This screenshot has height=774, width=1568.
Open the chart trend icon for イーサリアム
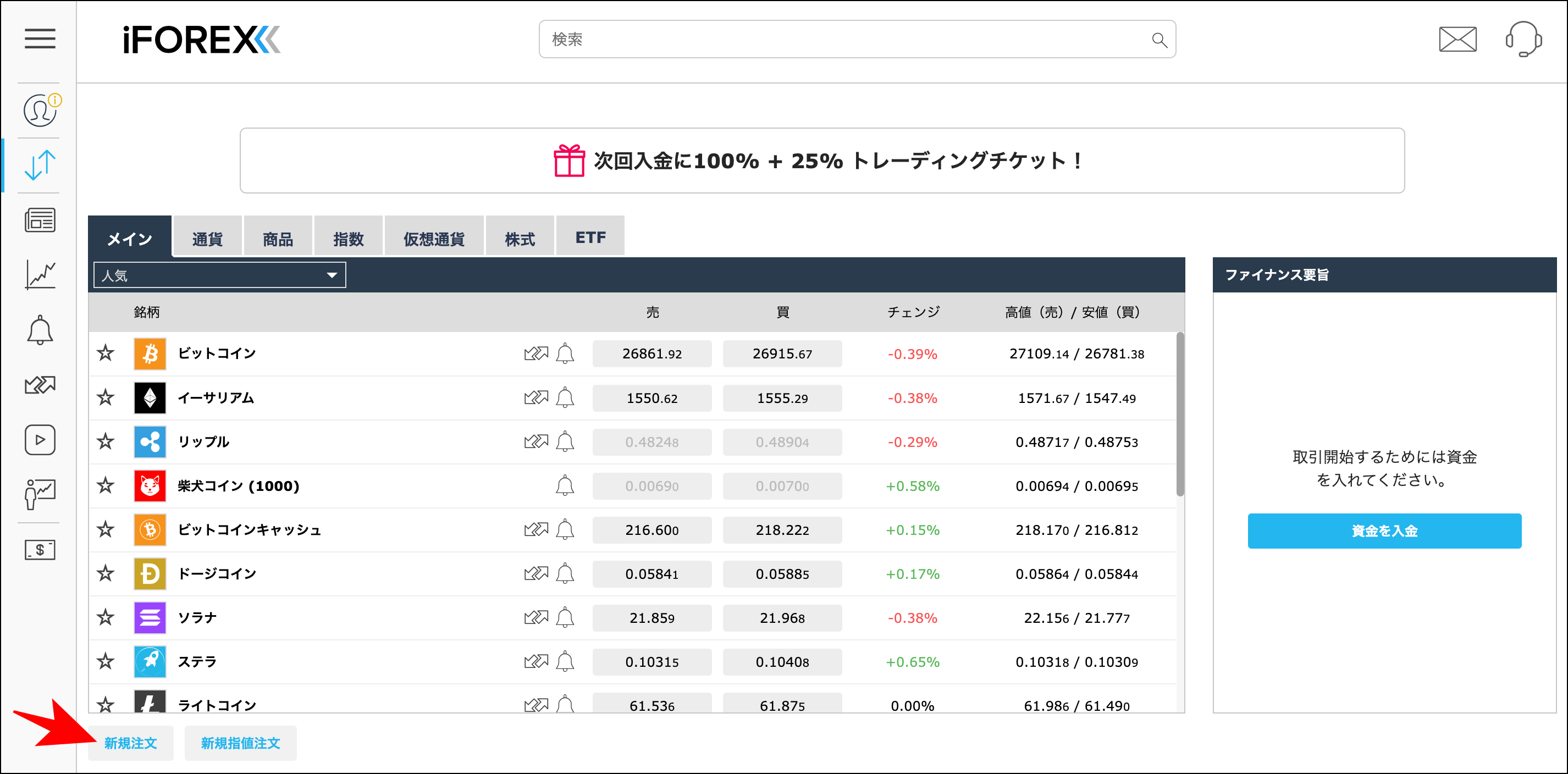[536, 397]
